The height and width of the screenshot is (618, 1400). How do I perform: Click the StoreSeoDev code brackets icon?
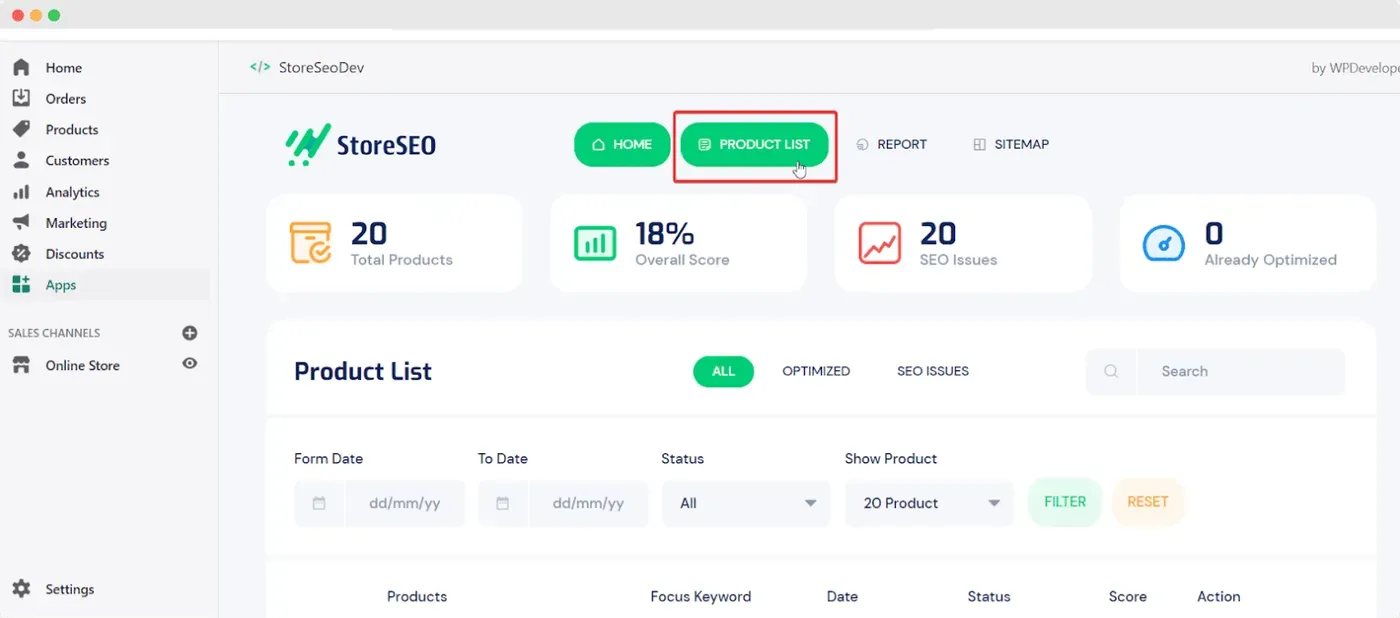point(260,67)
